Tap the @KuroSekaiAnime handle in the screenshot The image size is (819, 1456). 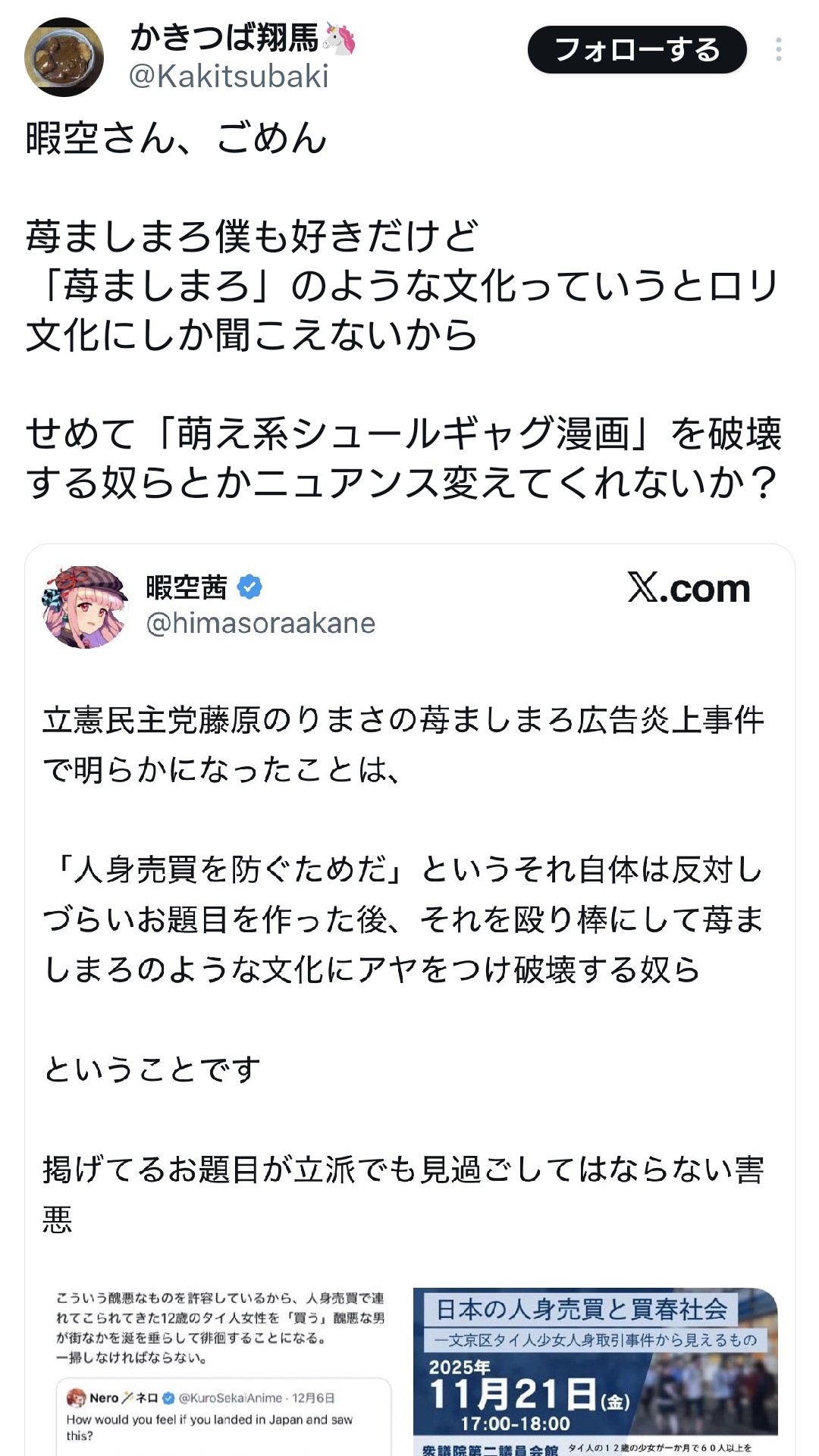pyautogui.click(x=230, y=1398)
